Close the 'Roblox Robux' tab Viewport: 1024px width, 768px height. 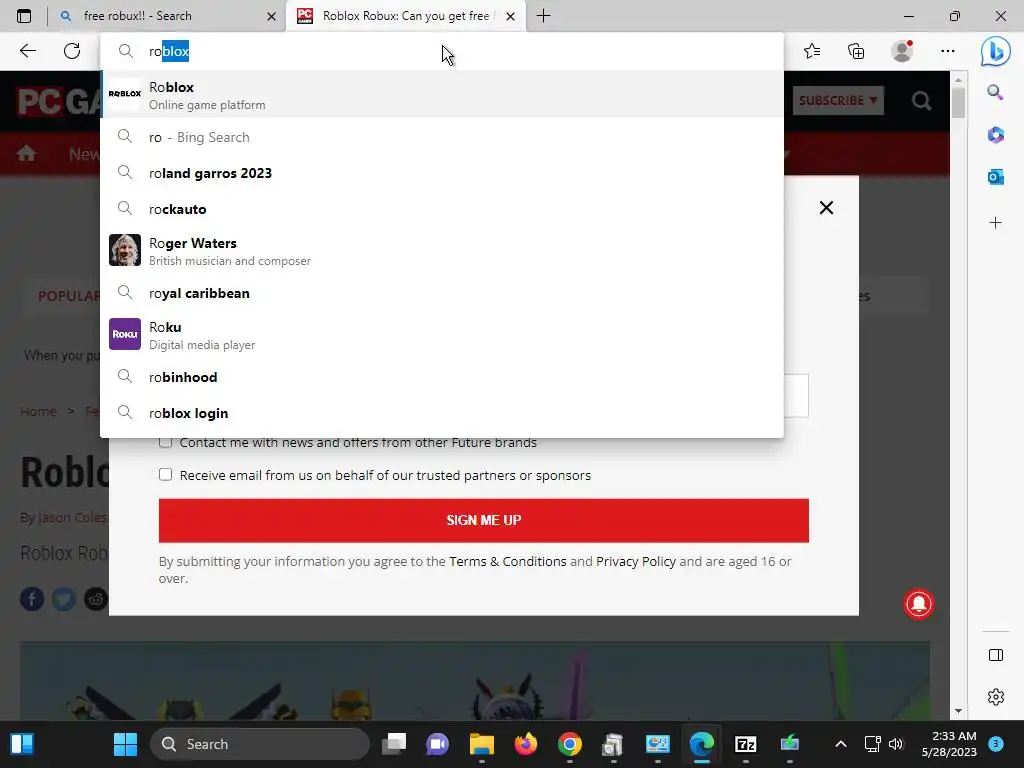tap(511, 16)
